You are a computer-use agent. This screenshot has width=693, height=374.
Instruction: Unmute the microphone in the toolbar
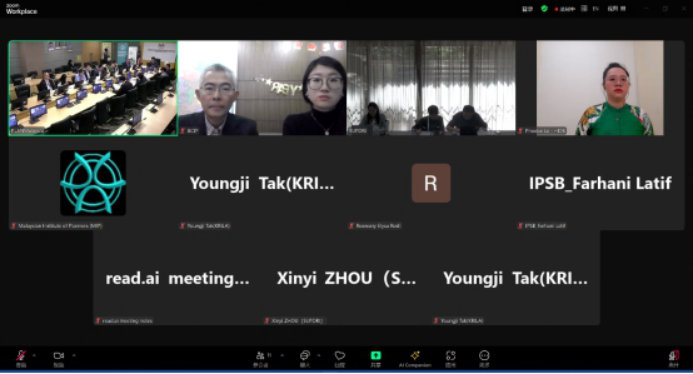(x=21, y=358)
